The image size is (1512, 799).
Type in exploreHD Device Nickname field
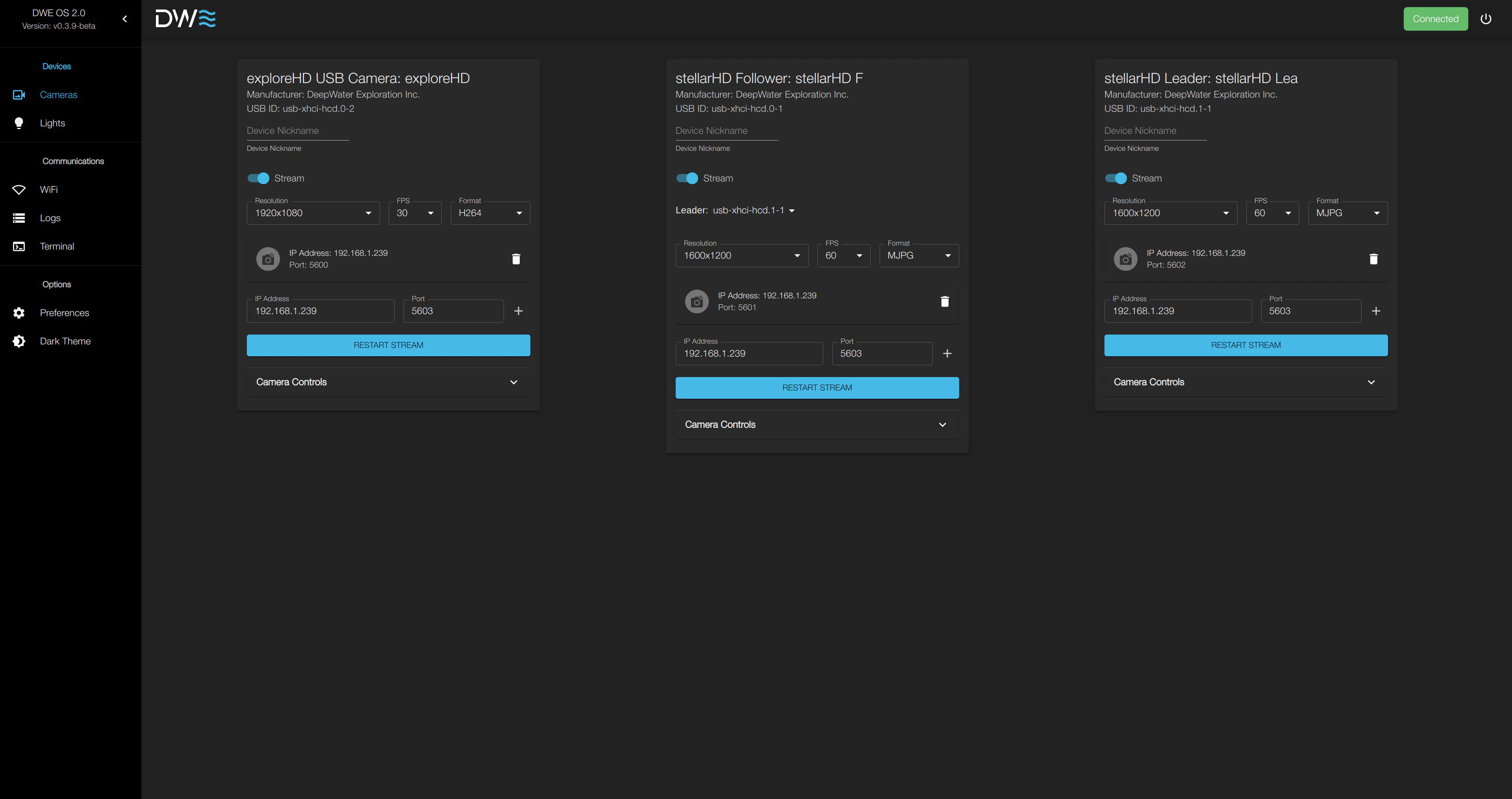coord(297,130)
